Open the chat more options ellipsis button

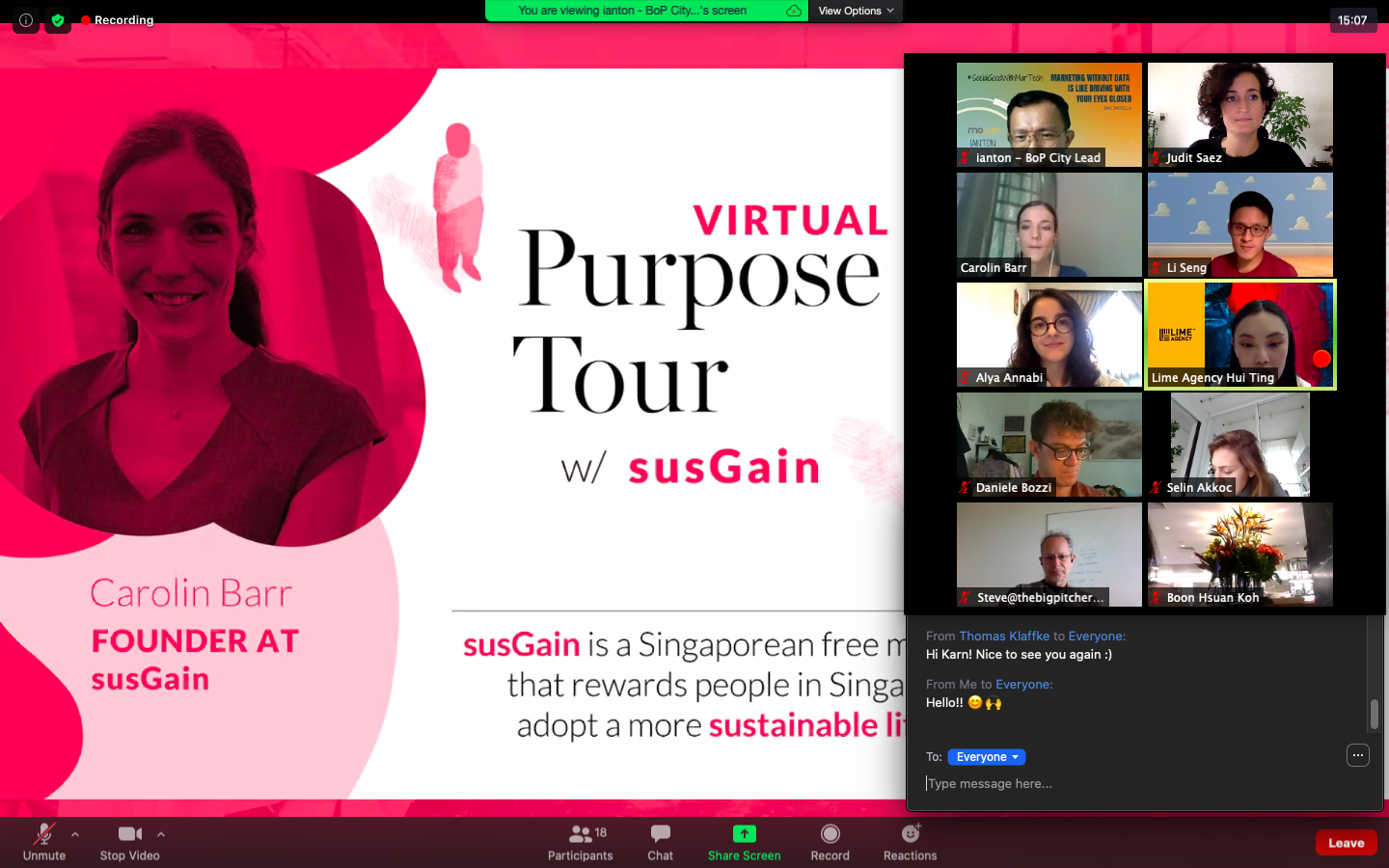click(x=1358, y=755)
